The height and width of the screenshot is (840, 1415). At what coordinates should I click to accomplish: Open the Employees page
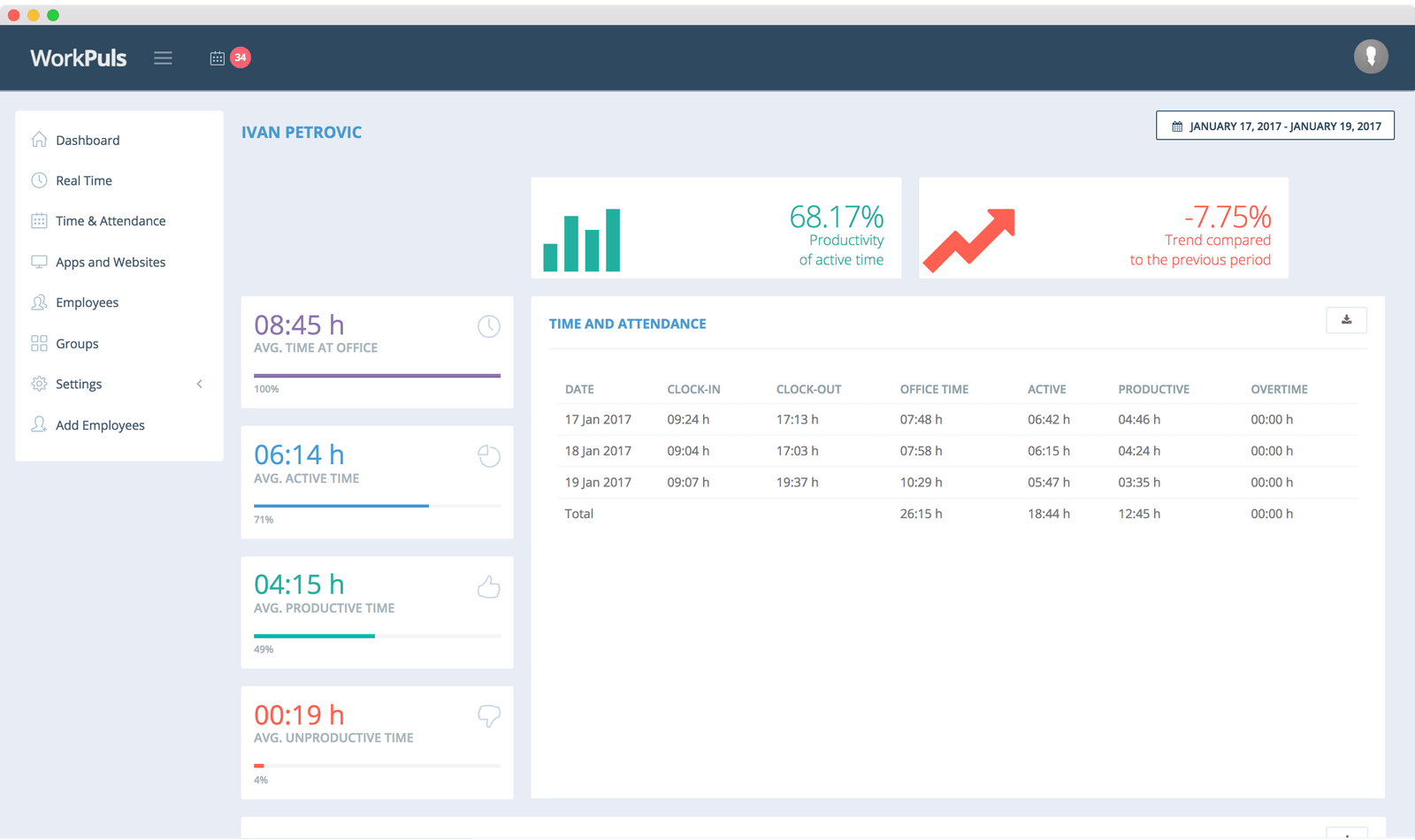coord(87,303)
